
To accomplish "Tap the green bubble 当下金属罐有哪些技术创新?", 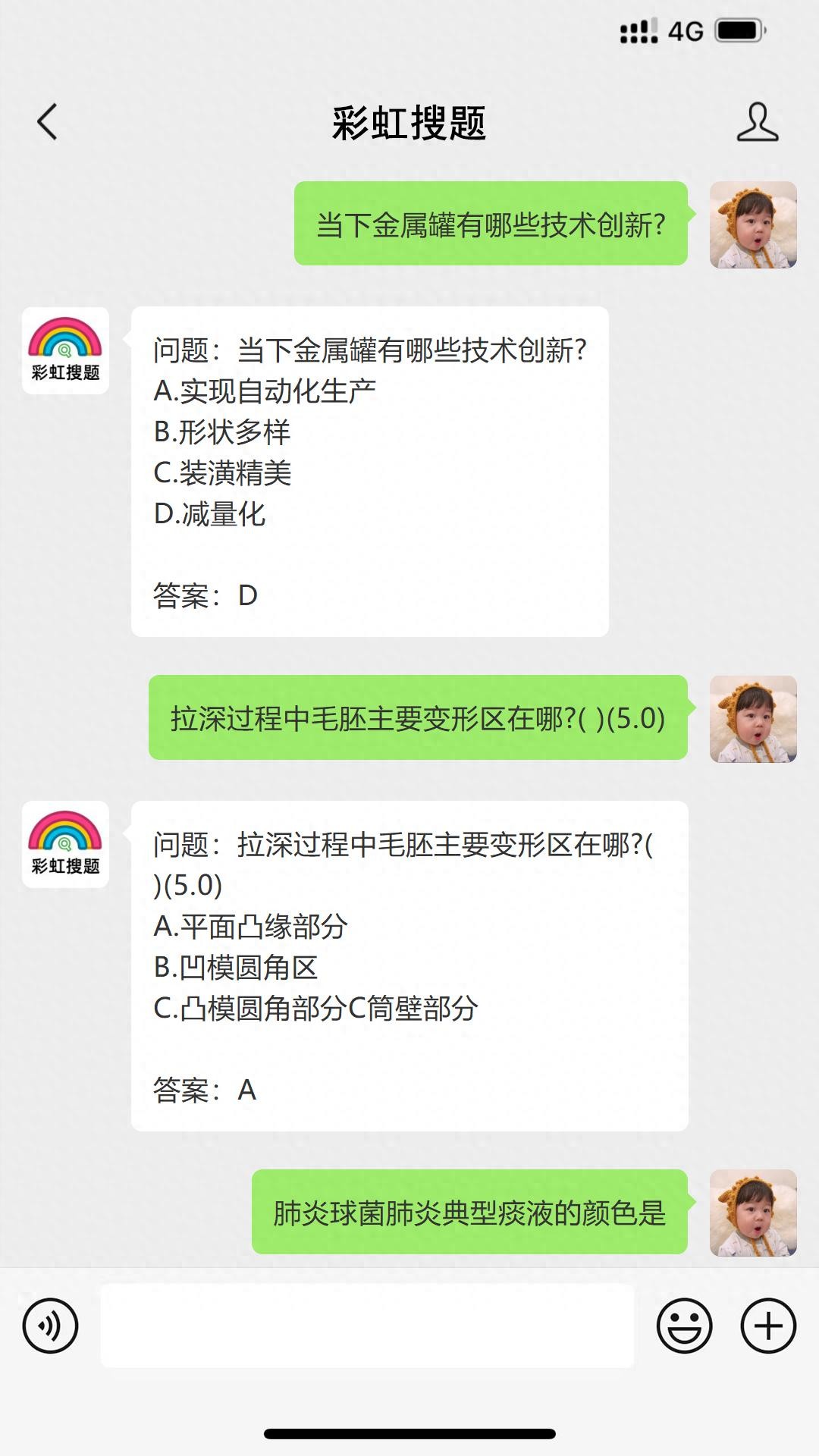I will [x=491, y=224].
